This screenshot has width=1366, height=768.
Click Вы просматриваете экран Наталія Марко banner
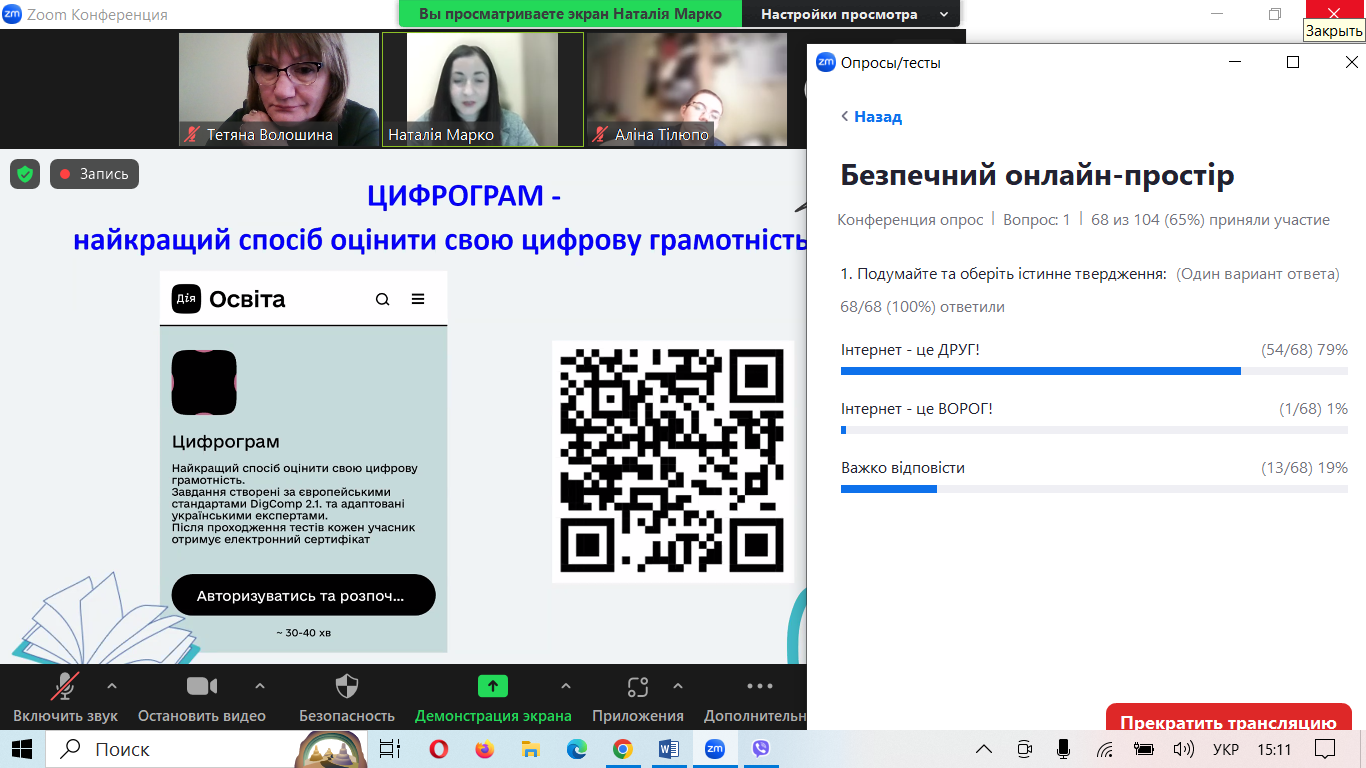coord(570,14)
